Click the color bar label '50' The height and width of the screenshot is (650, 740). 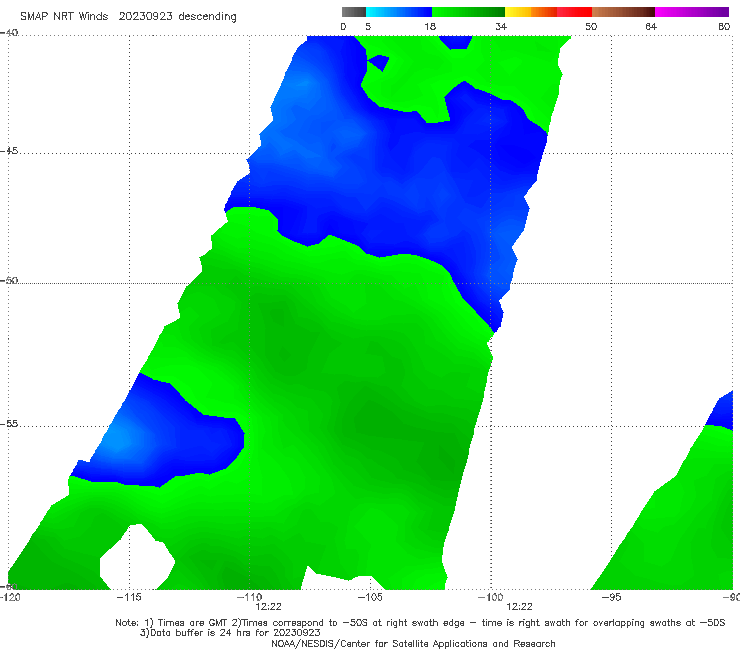(591, 27)
